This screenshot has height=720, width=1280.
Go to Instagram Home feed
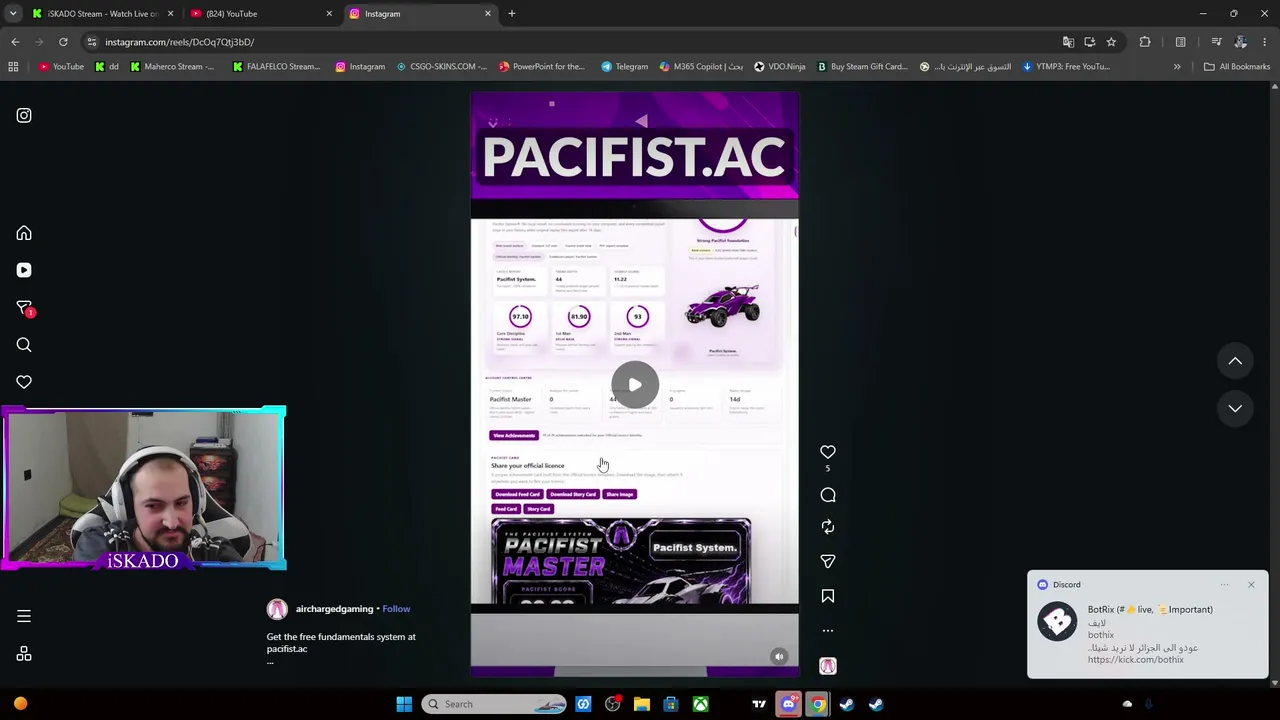(x=24, y=233)
